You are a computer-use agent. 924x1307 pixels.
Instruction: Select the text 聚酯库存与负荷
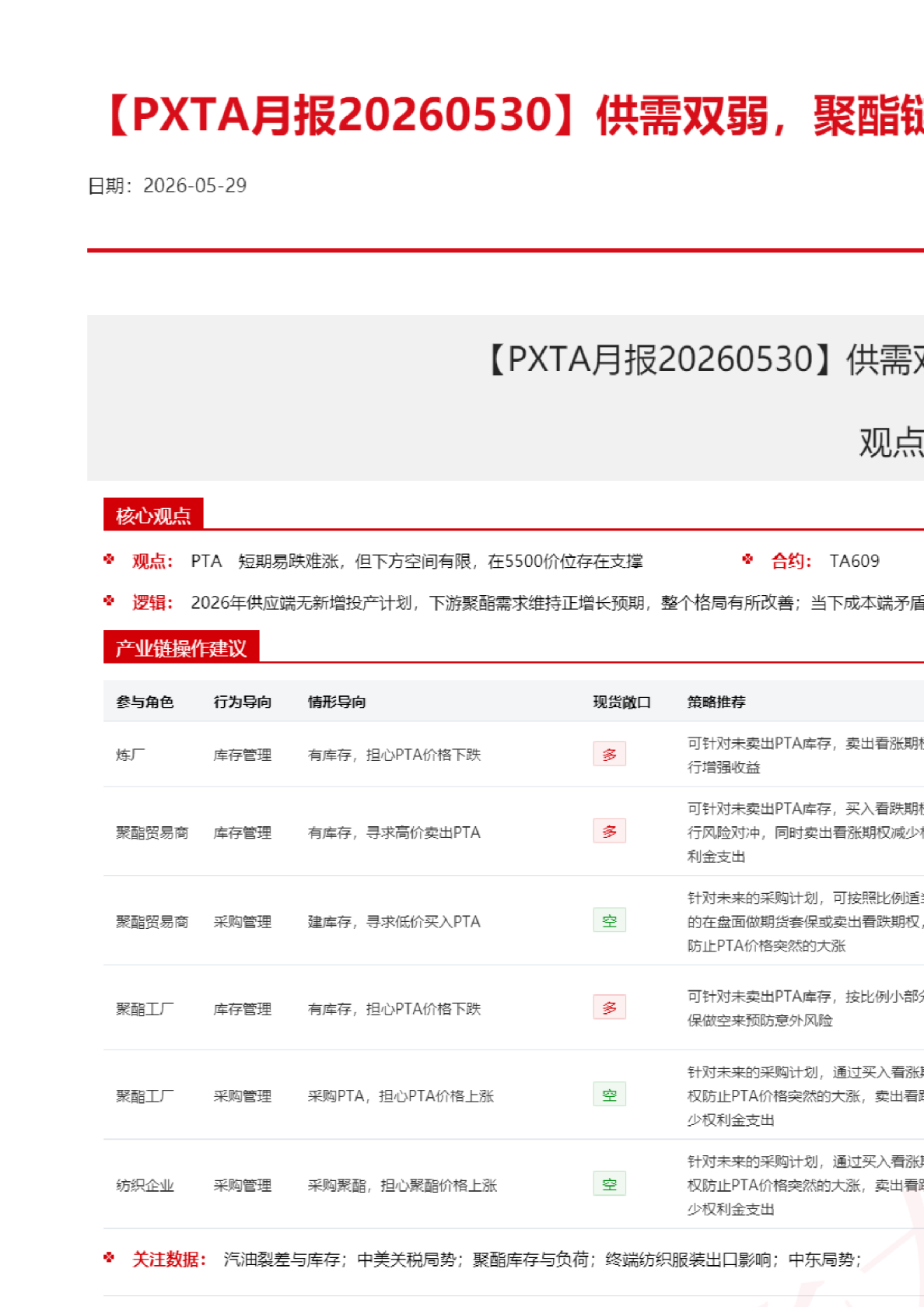530,1260
